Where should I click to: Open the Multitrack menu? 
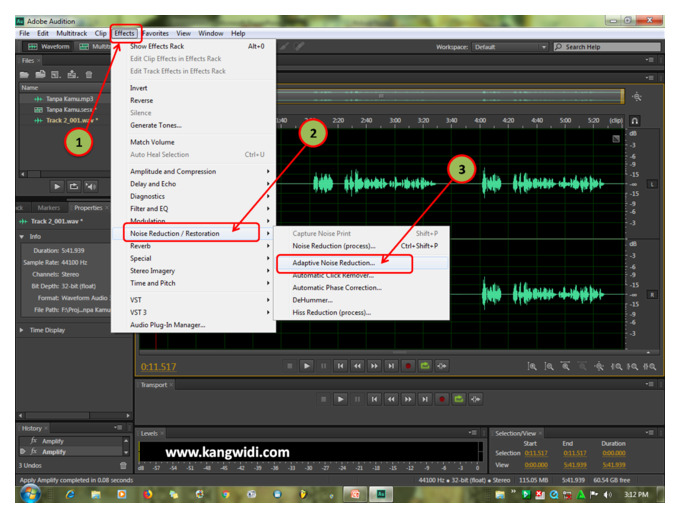coord(72,33)
